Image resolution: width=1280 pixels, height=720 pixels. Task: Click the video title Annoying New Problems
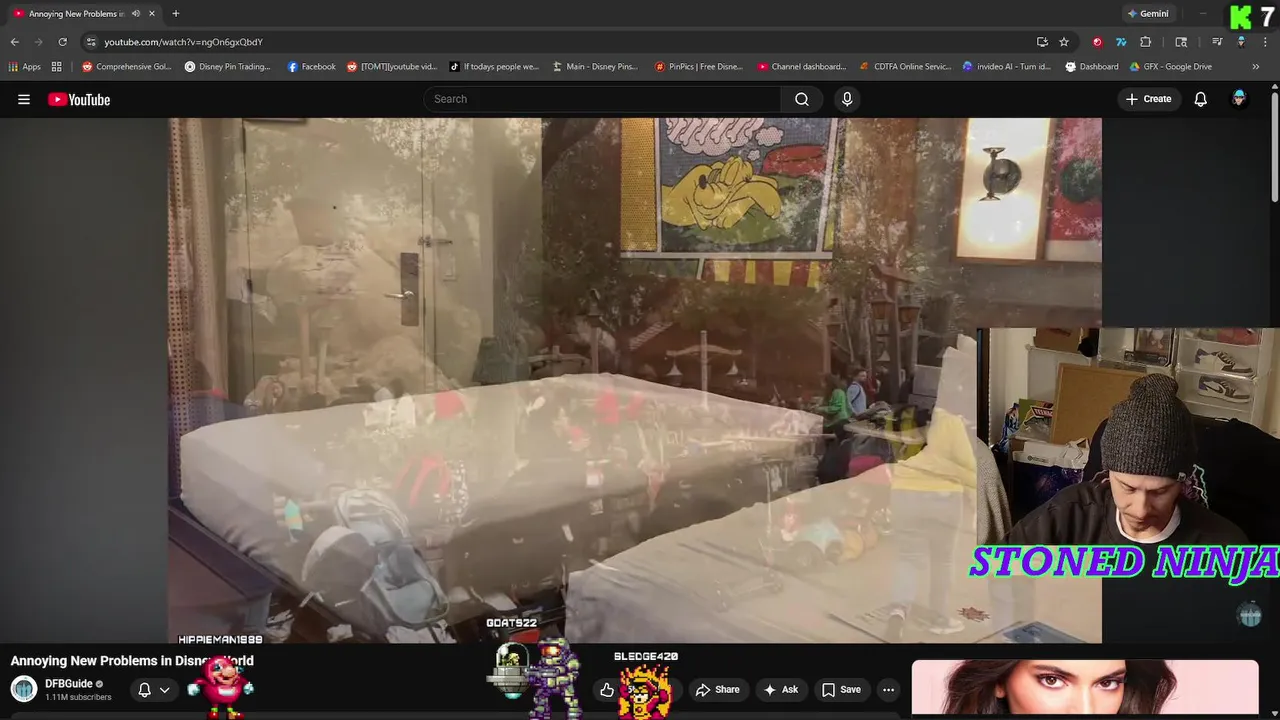click(132, 661)
